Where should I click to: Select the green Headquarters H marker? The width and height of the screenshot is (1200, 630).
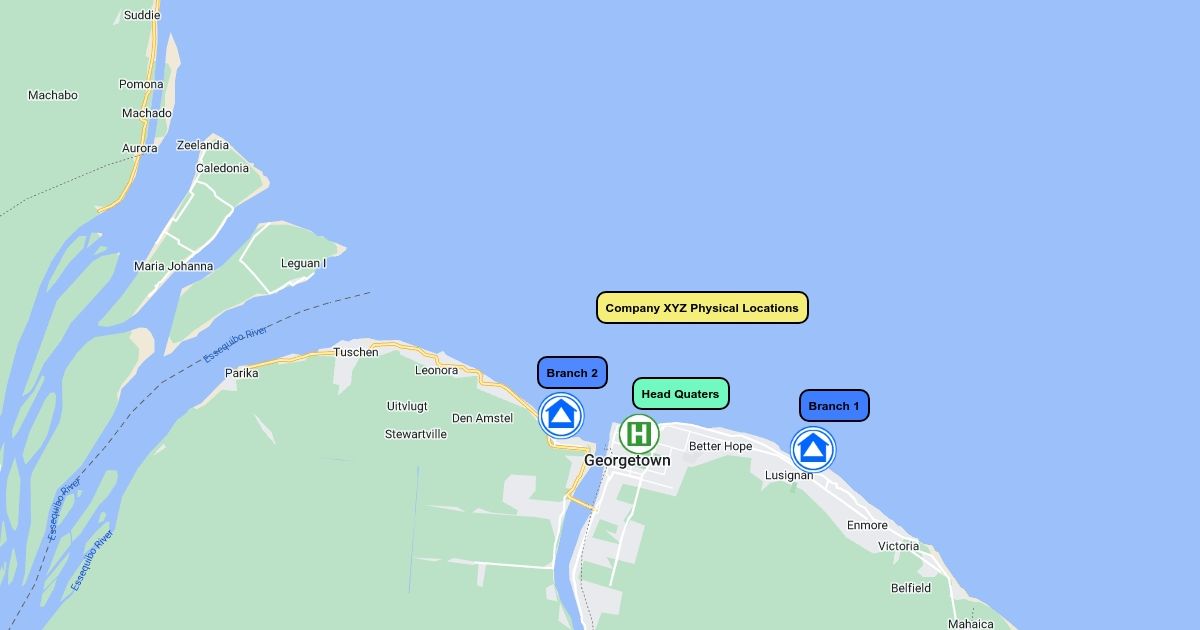tap(638, 435)
